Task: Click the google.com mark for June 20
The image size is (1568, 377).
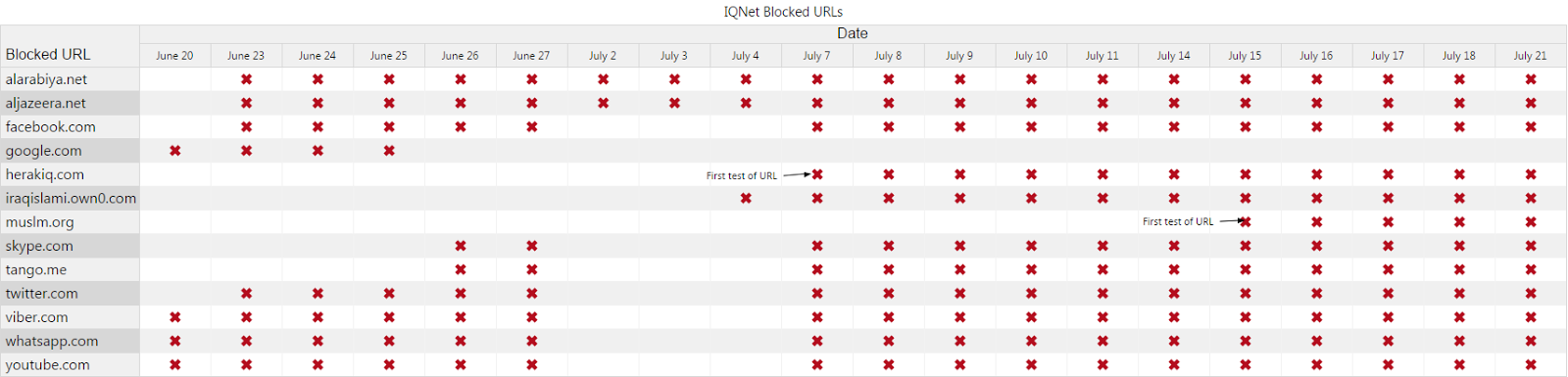Action: (175, 151)
